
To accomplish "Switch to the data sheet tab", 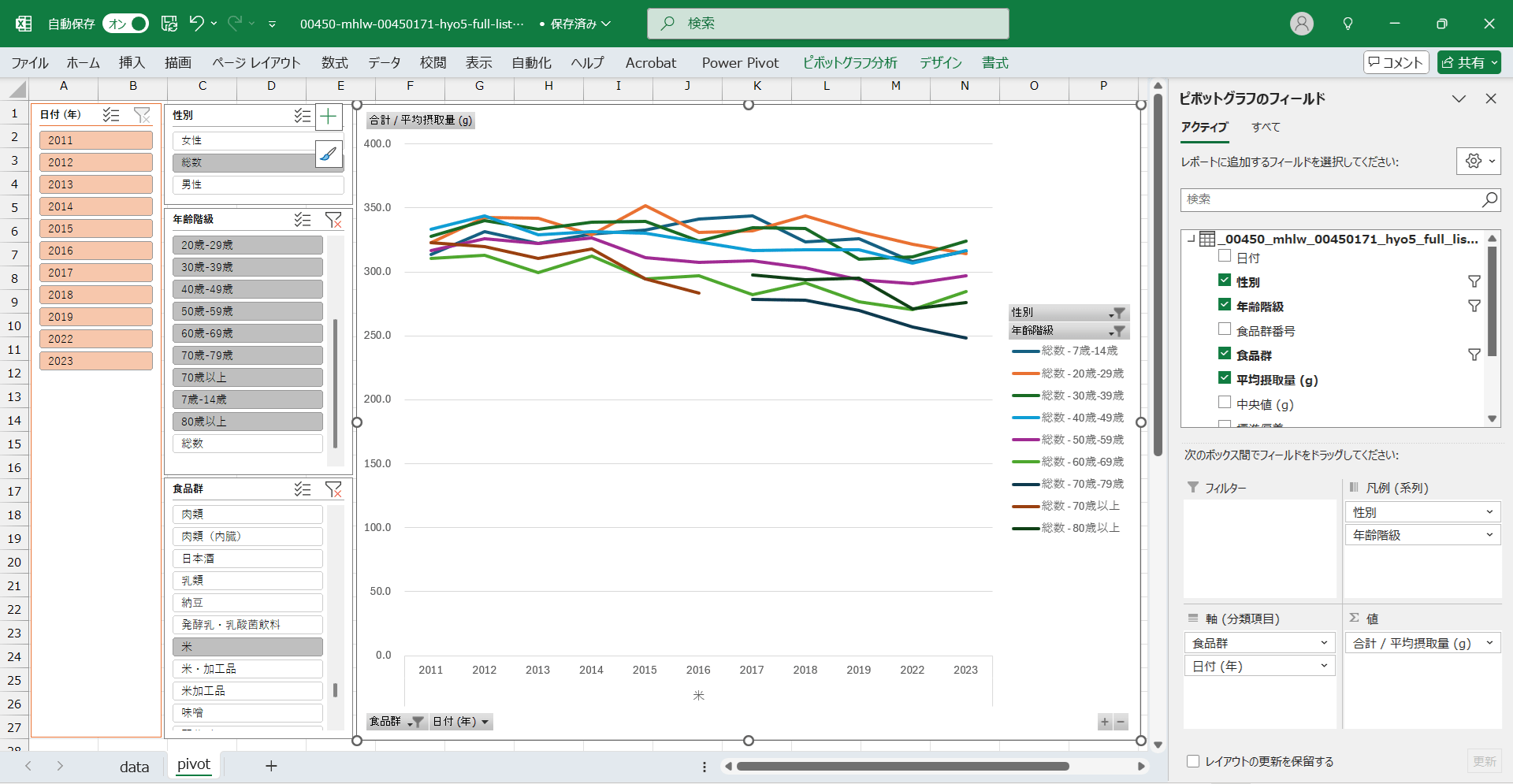I will tap(134, 766).
